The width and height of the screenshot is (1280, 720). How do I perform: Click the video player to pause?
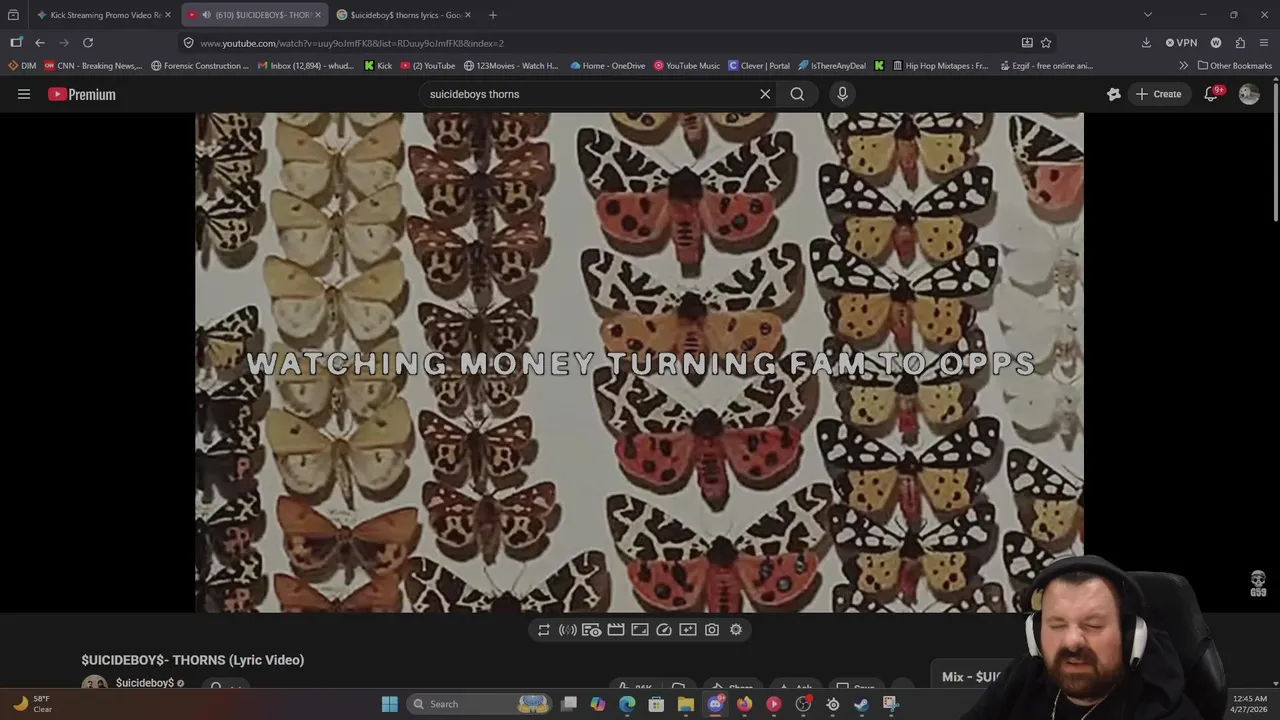click(x=639, y=362)
